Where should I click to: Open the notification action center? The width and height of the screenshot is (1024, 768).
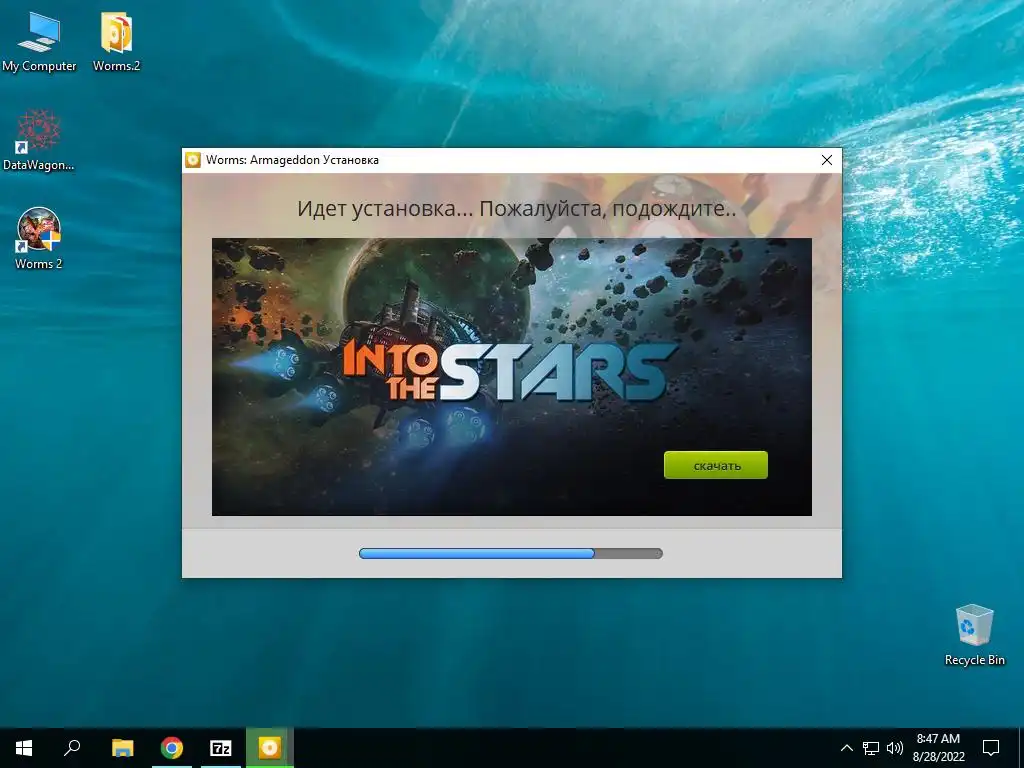(x=991, y=748)
